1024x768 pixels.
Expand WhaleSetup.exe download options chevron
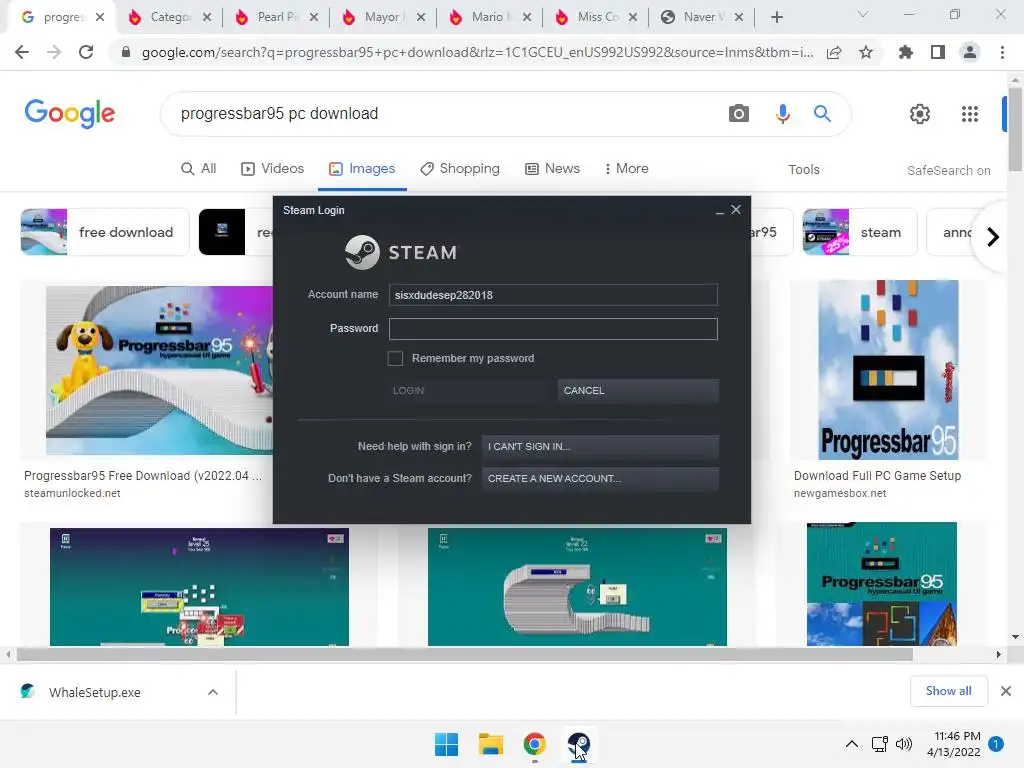[213, 692]
